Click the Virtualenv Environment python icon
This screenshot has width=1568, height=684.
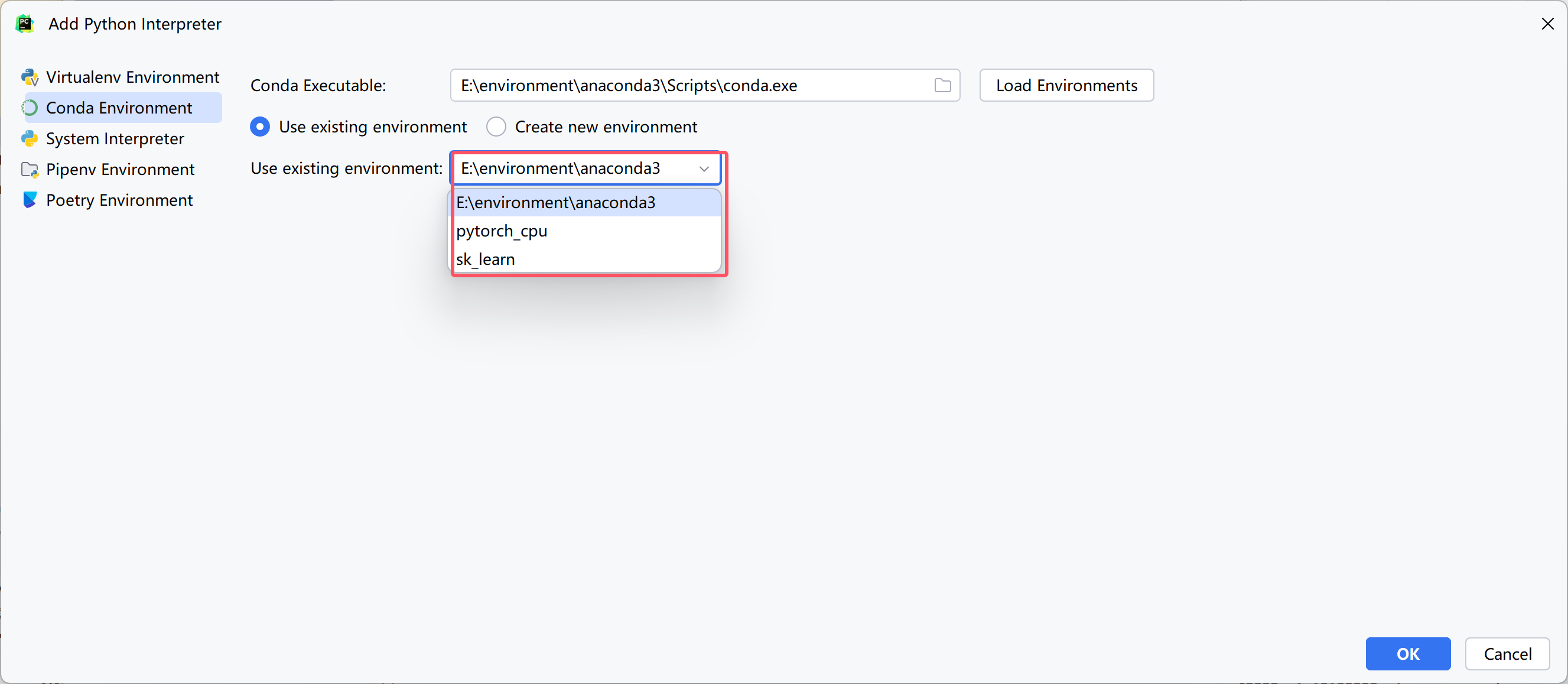pos(30,77)
